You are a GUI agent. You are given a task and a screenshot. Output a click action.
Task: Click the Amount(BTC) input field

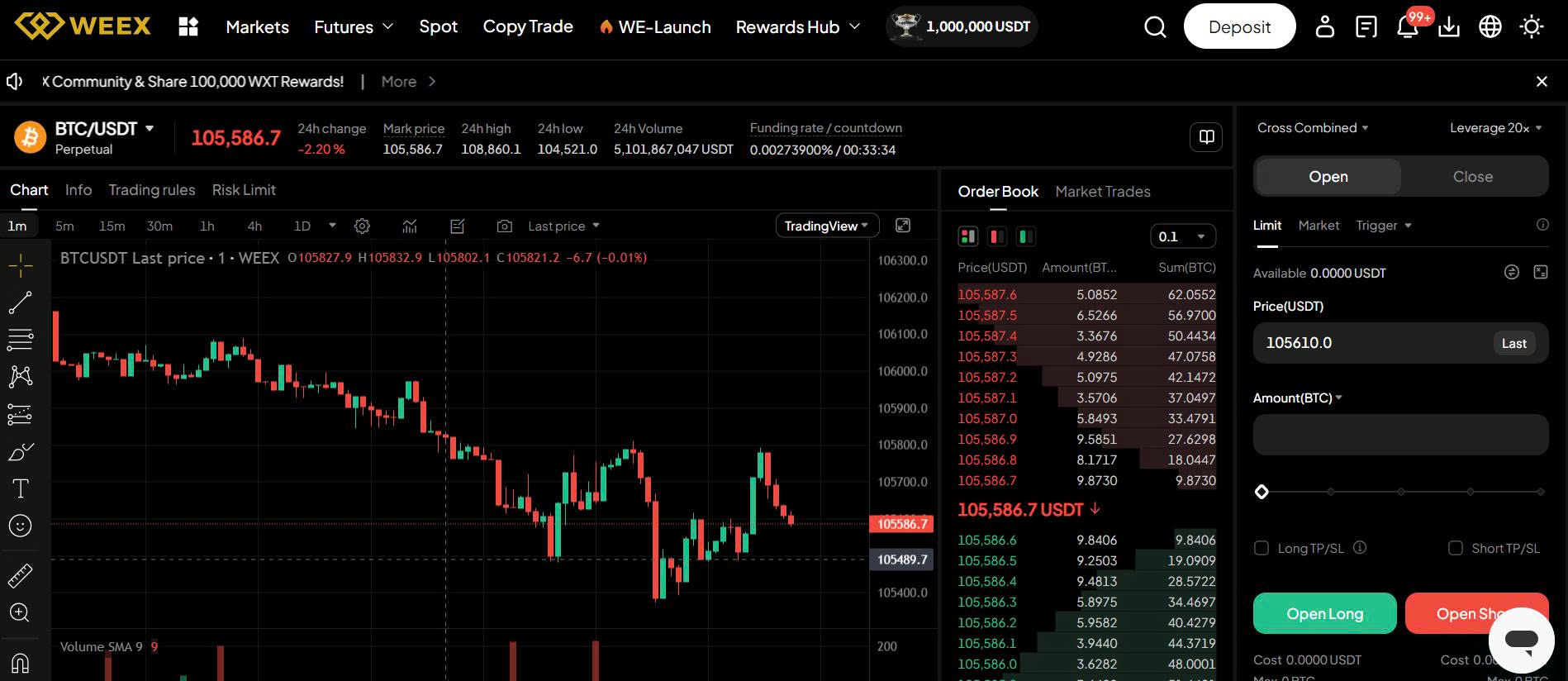[x=1400, y=435]
